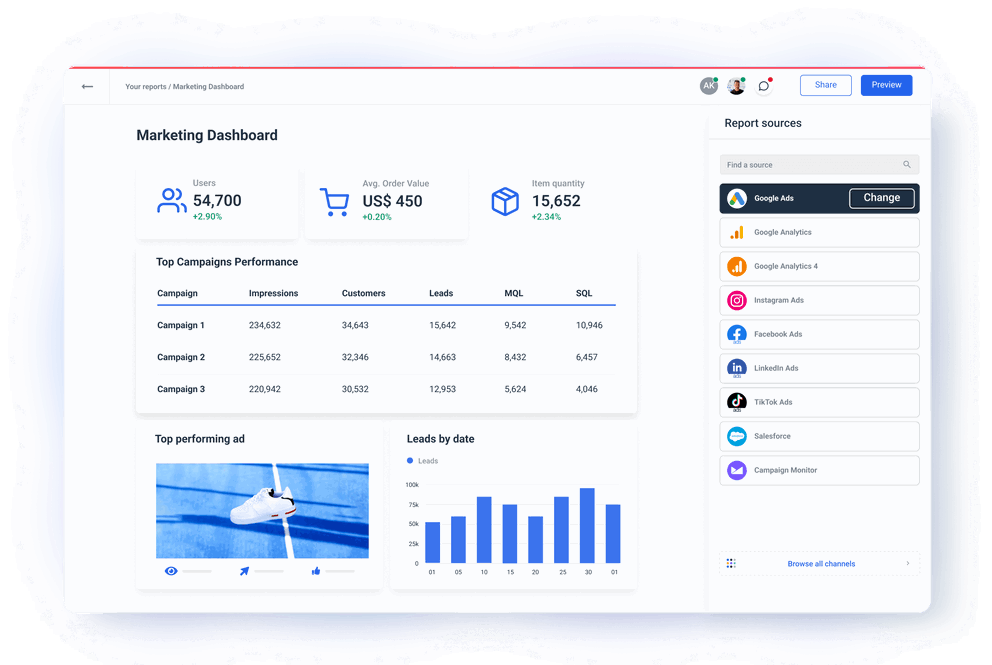Click the shopping cart icon above Avg. Order Value

pyautogui.click(x=337, y=201)
